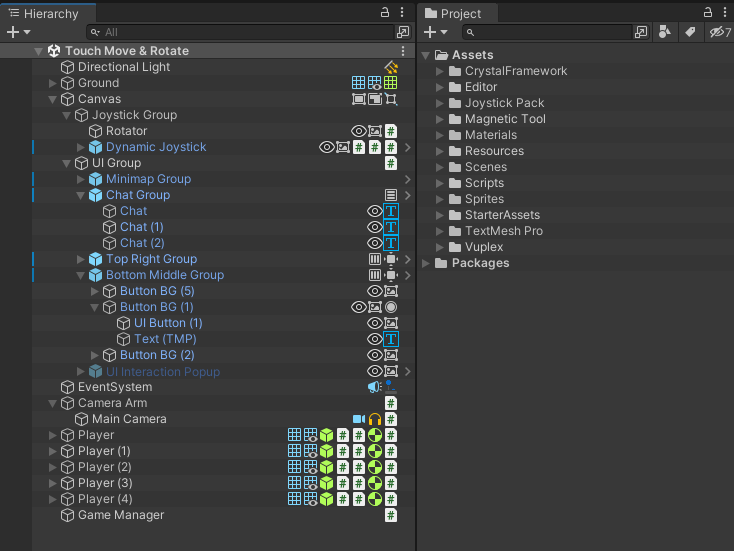Select the Main Camera object
This screenshot has height=551, width=734.
(129, 419)
